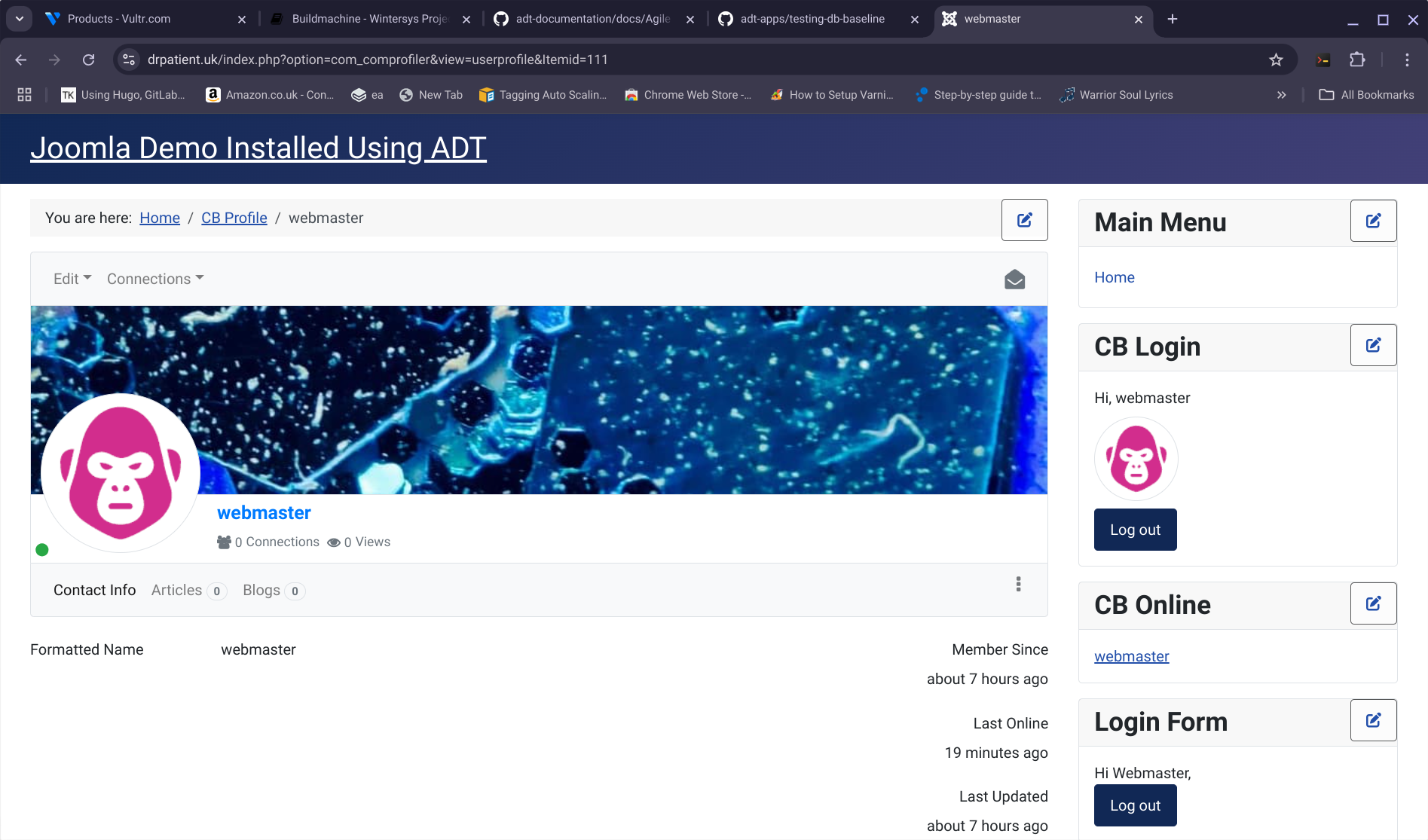The width and height of the screenshot is (1428, 840).
Task: Click the large gorilla profile avatar
Action: [121, 472]
